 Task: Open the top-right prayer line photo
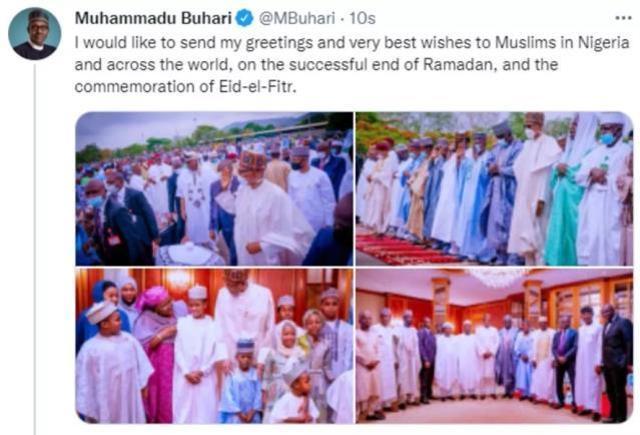tap(494, 189)
